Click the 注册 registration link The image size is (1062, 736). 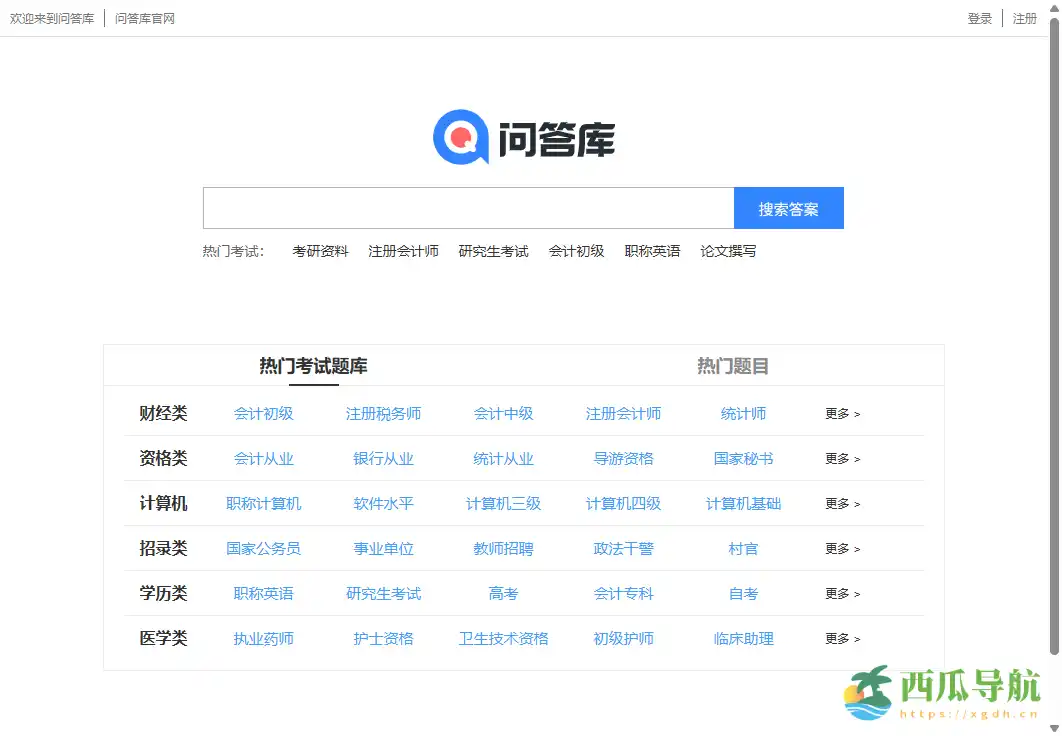pos(1025,18)
